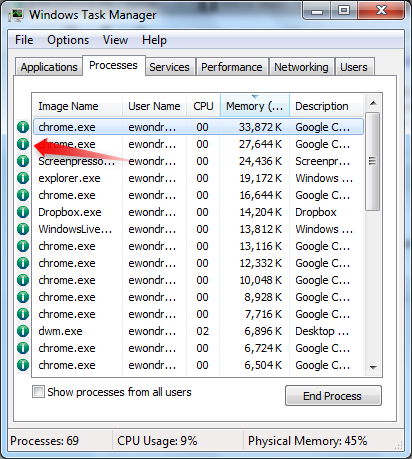The width and height of the screenshot is (412, 459).
Task: Click the 16,644 K memory value
Action: click(260, 195)
